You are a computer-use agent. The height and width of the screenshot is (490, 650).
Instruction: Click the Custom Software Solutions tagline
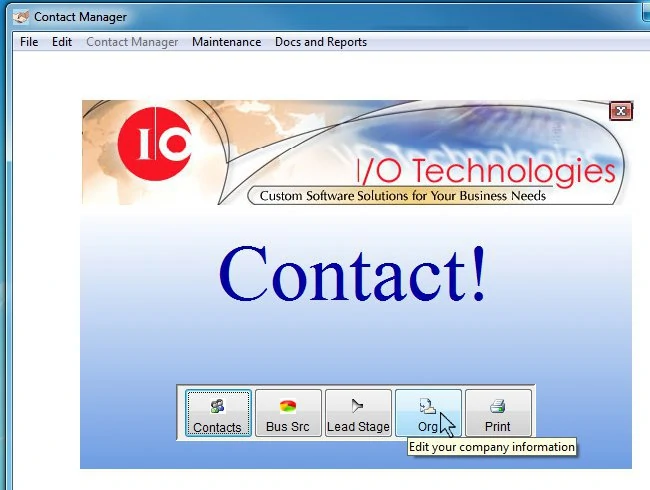coord(403,196)
